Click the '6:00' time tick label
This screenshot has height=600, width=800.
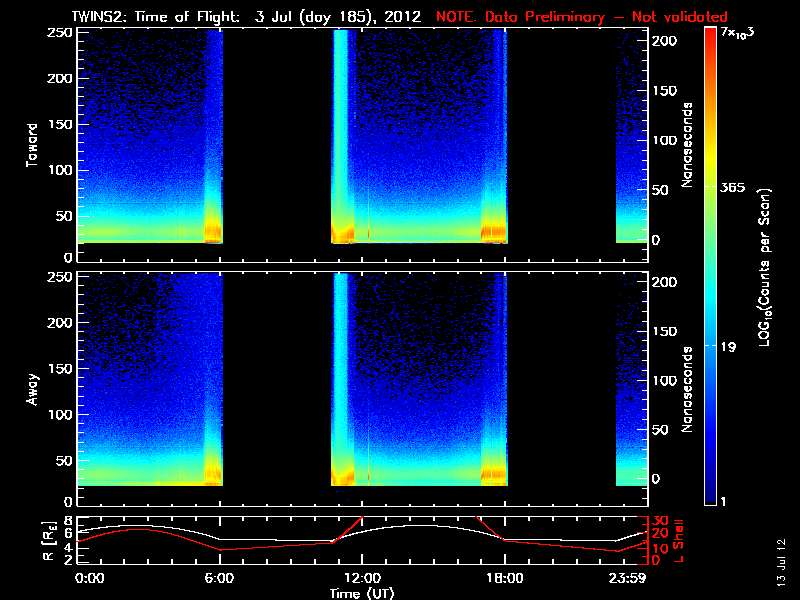(x=219, y=578)
